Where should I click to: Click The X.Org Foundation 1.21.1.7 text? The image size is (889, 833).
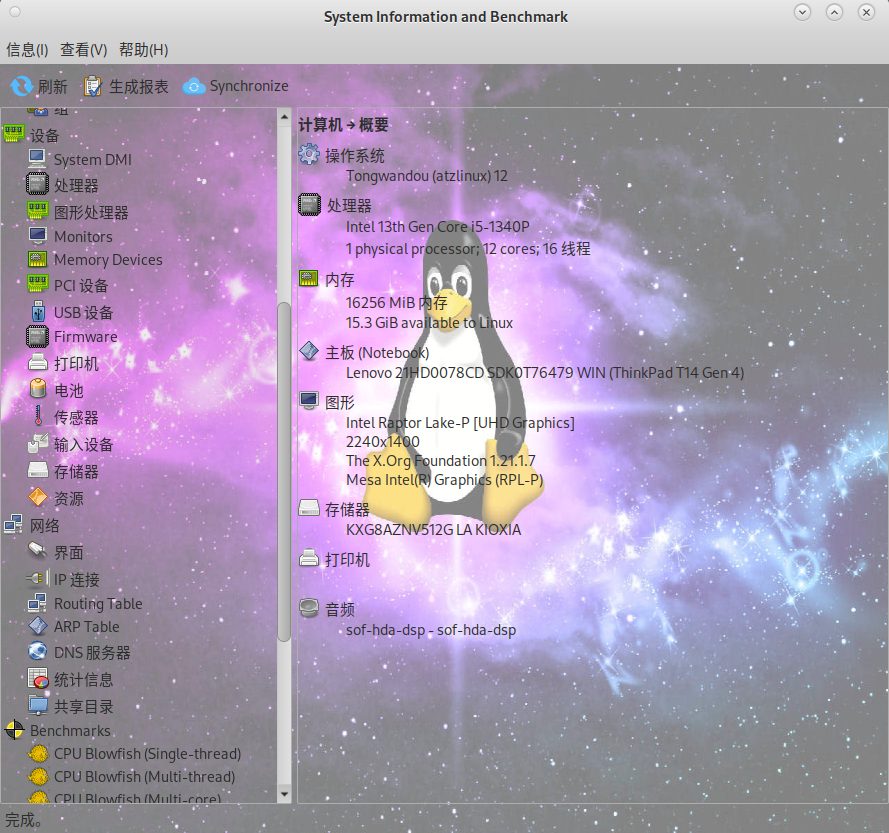(441, 461)
